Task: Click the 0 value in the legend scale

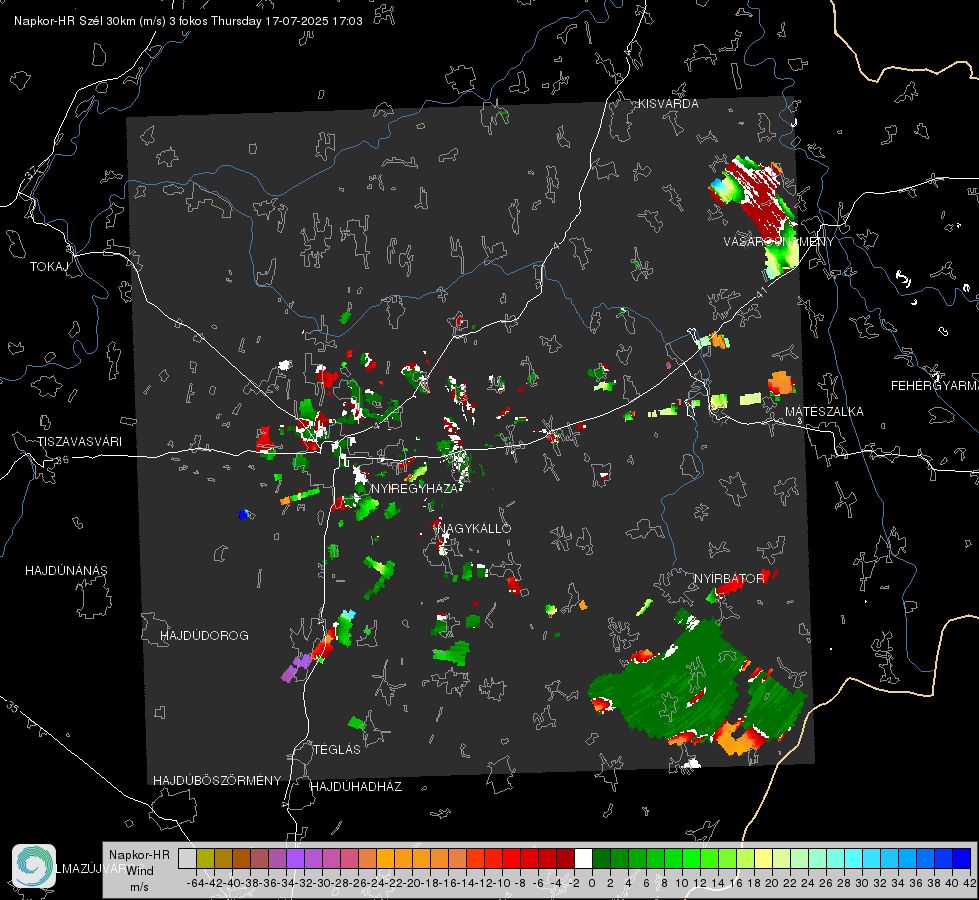Action: [592, 883]
